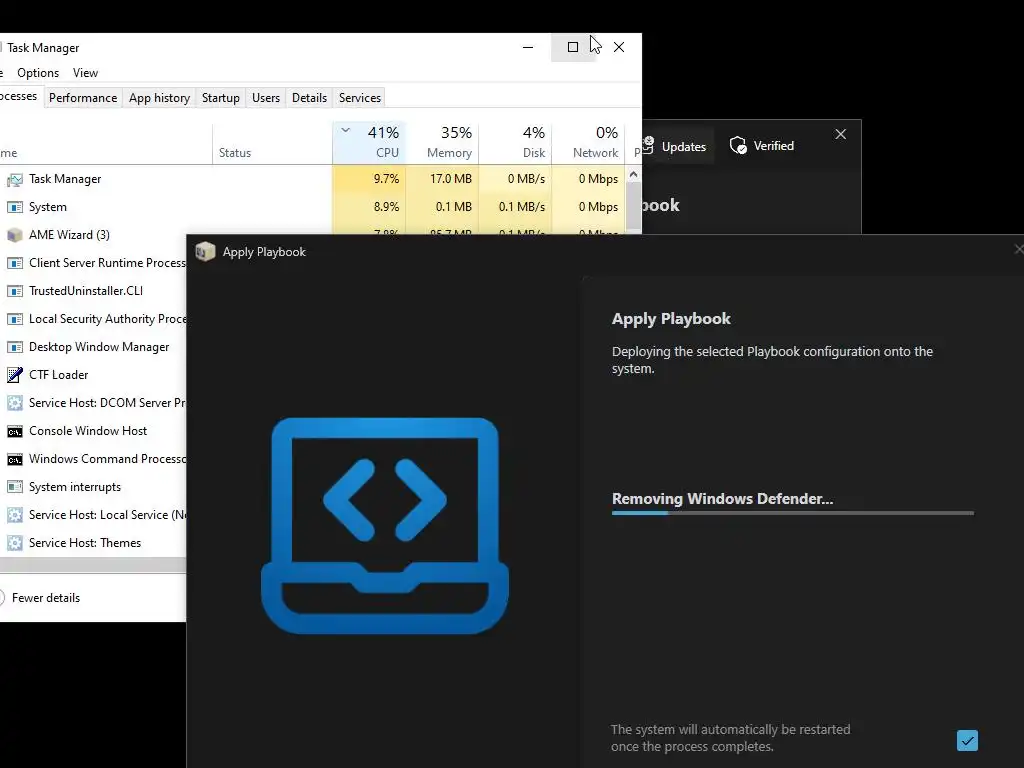
Task: Click the Network column header
Action: (x=588, y=142)
